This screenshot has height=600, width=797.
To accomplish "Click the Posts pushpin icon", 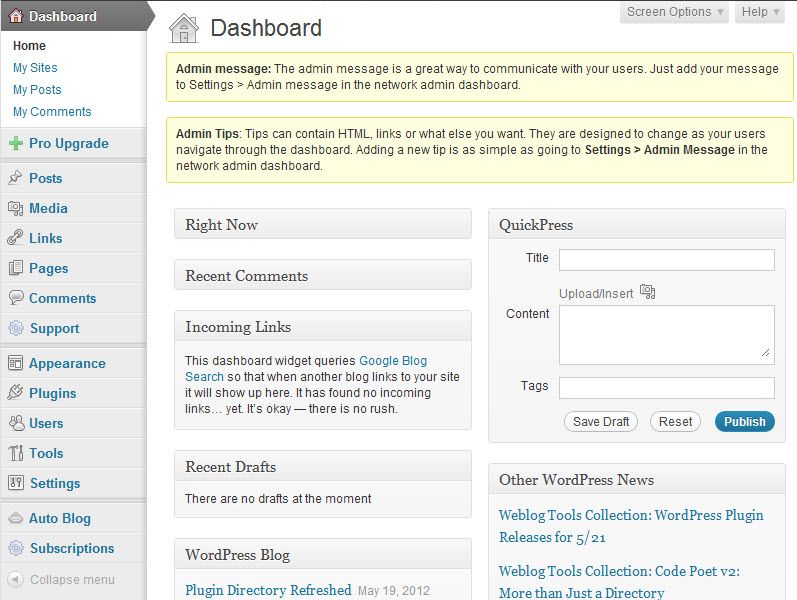I will tap(16, 178).
